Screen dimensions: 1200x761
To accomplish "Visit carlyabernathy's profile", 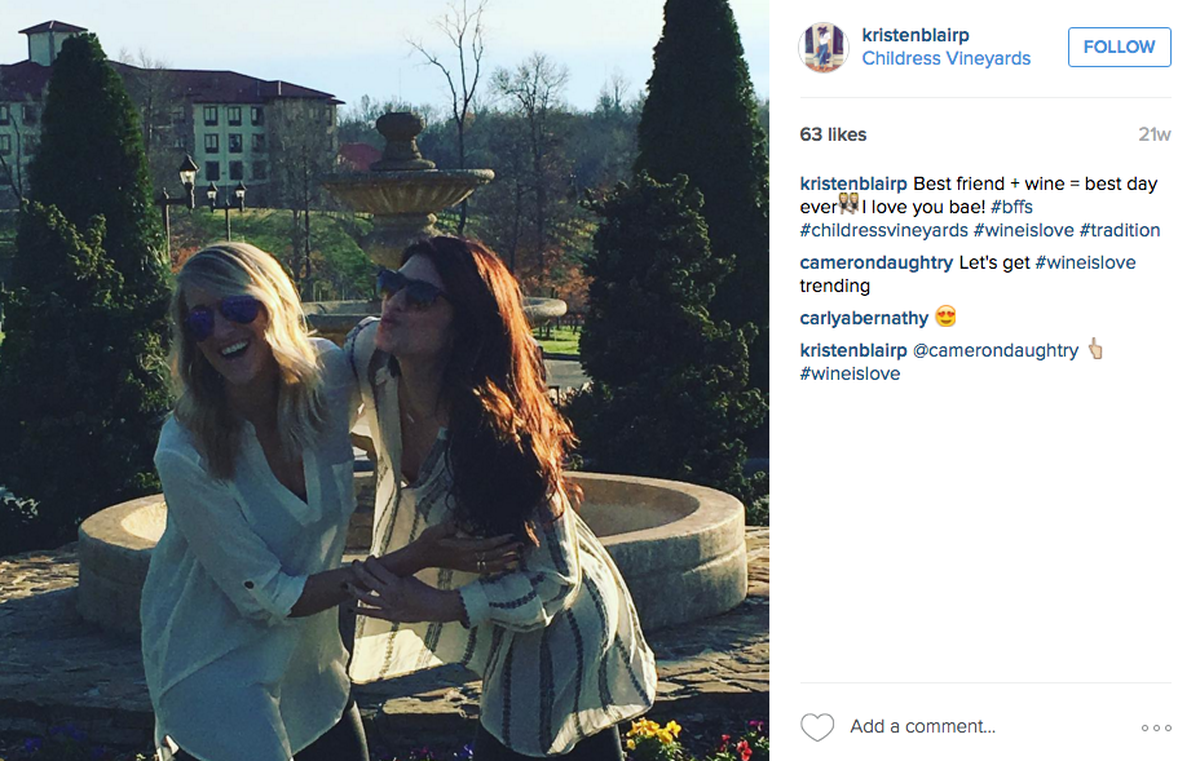I will [x=864, y=318].
